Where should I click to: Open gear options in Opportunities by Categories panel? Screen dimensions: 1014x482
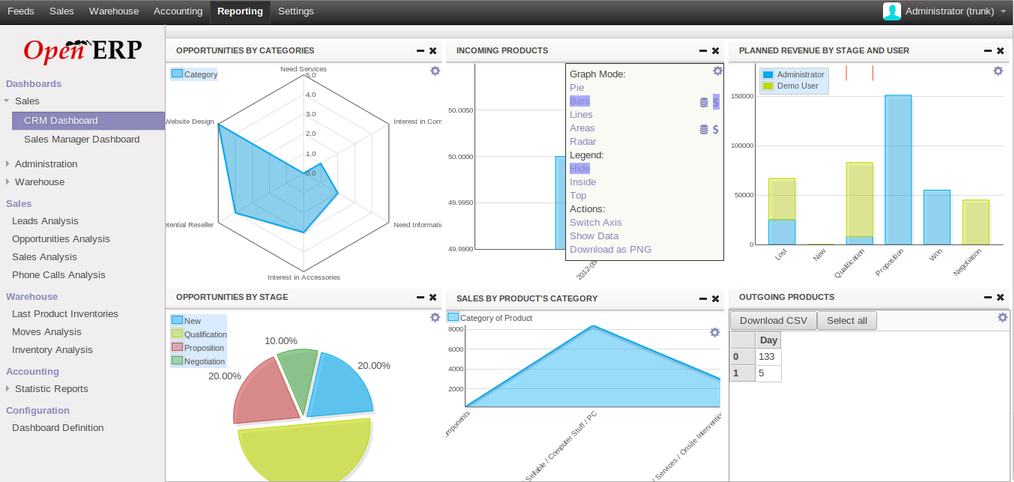tap(435, 71)
